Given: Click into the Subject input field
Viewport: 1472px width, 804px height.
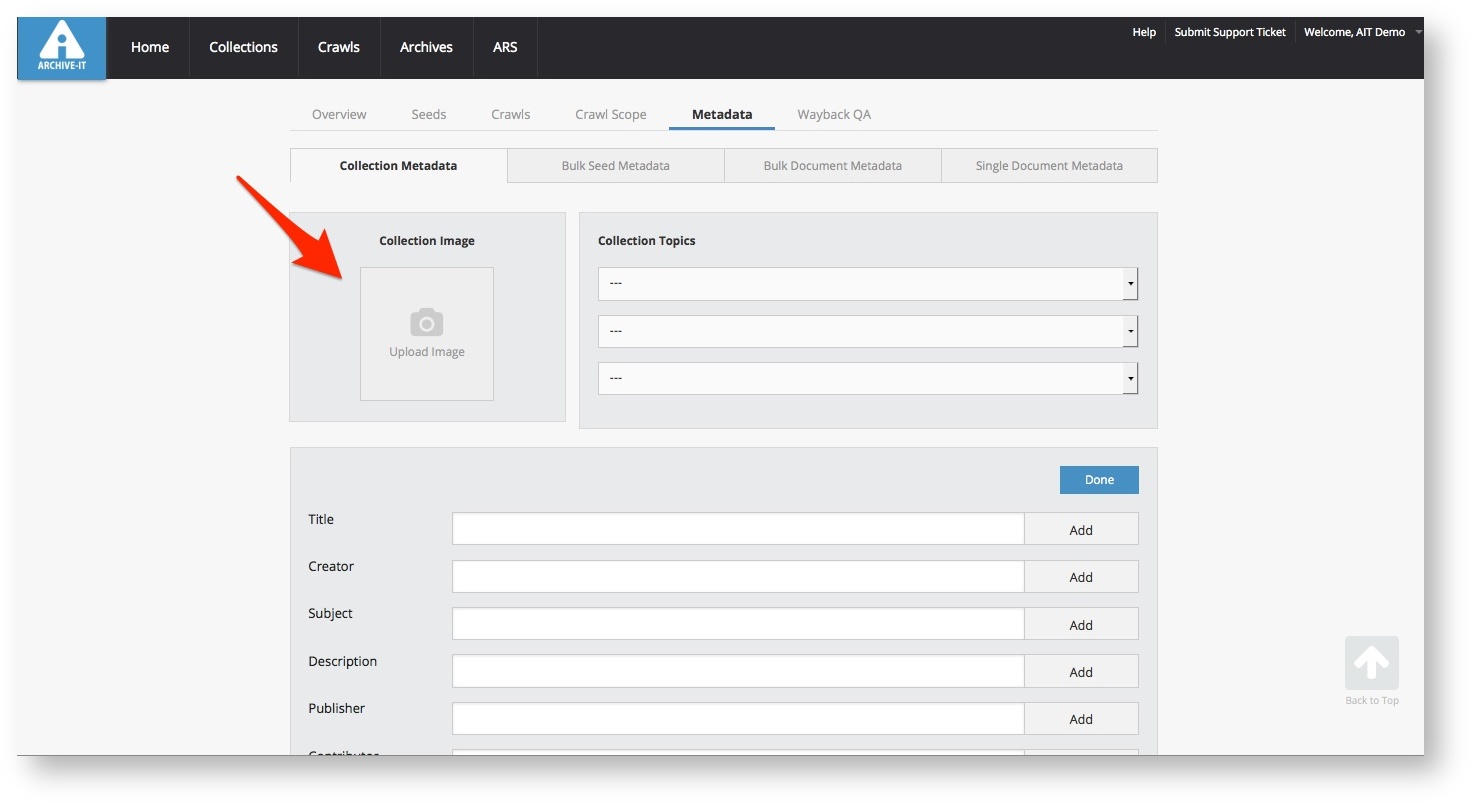Looking at the screenshot, I should [737, 624].
